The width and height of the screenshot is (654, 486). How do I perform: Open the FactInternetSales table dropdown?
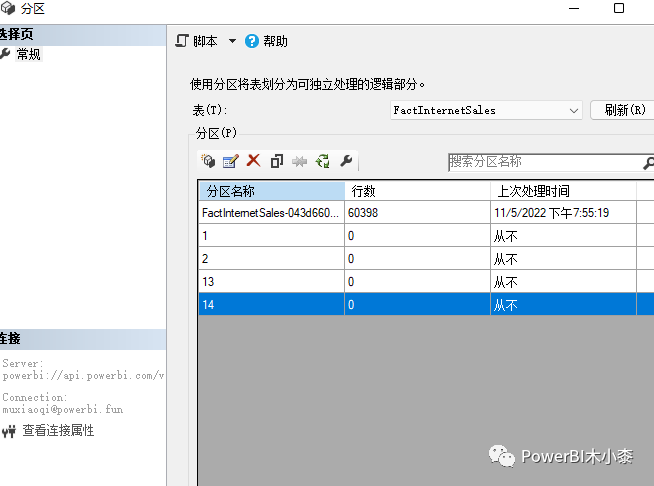(574, 111)
